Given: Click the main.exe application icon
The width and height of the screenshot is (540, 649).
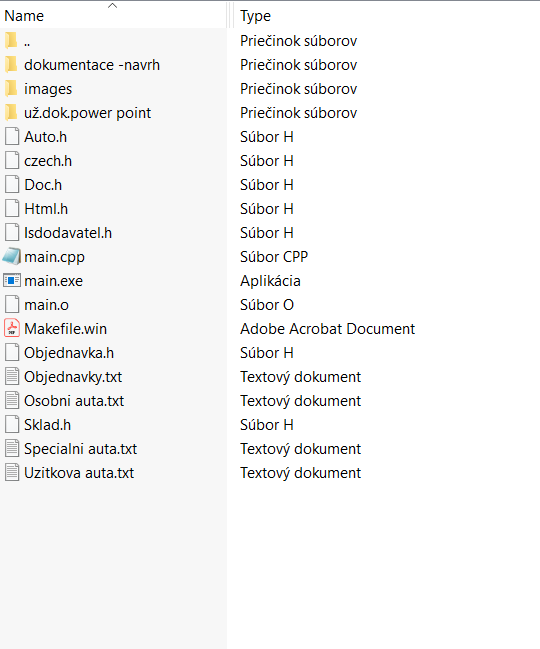Looking at the screenshot, I should pyautogui.click(x=12, y=281).
